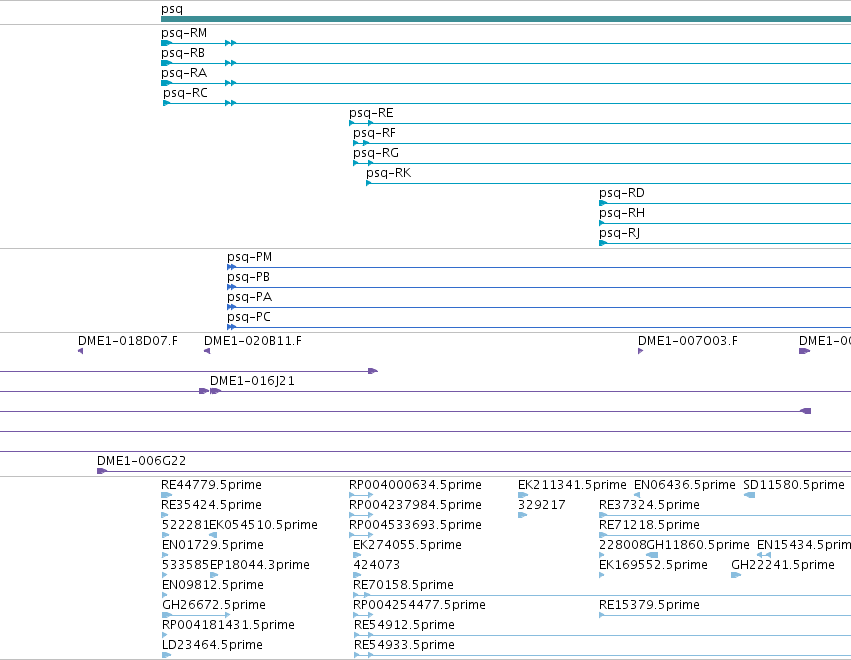The height and width of the screenshot is (660, 851).
Task: Click the LD23464.5prime EST label
Action: click(x=212, y=645)
